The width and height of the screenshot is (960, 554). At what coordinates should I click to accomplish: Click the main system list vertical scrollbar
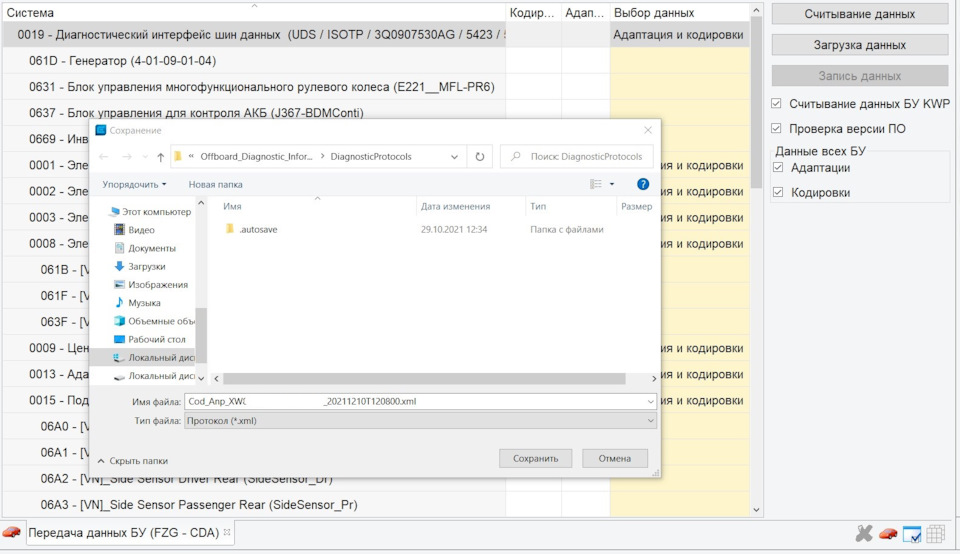pyautogui.click(x=756, y=102)
